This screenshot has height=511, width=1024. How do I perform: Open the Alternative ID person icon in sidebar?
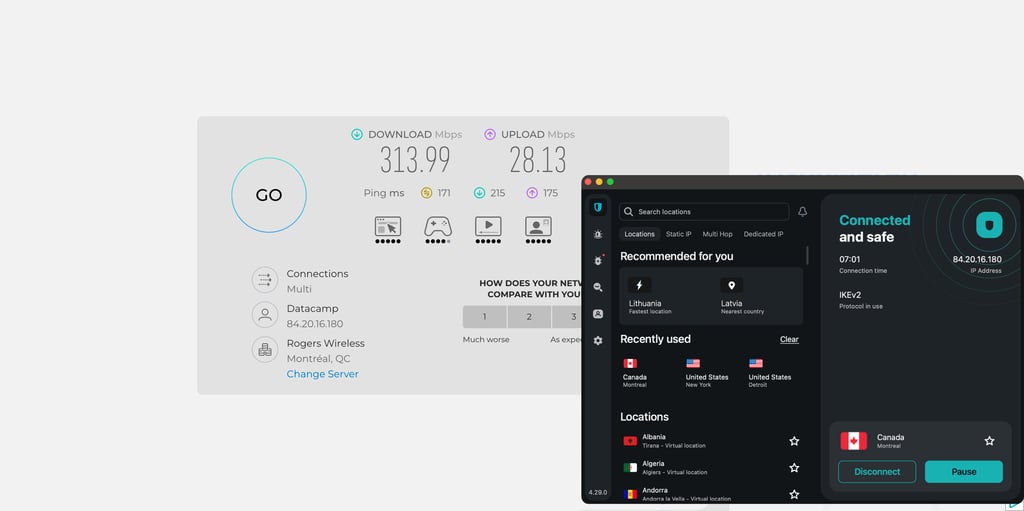click(598, 314)
